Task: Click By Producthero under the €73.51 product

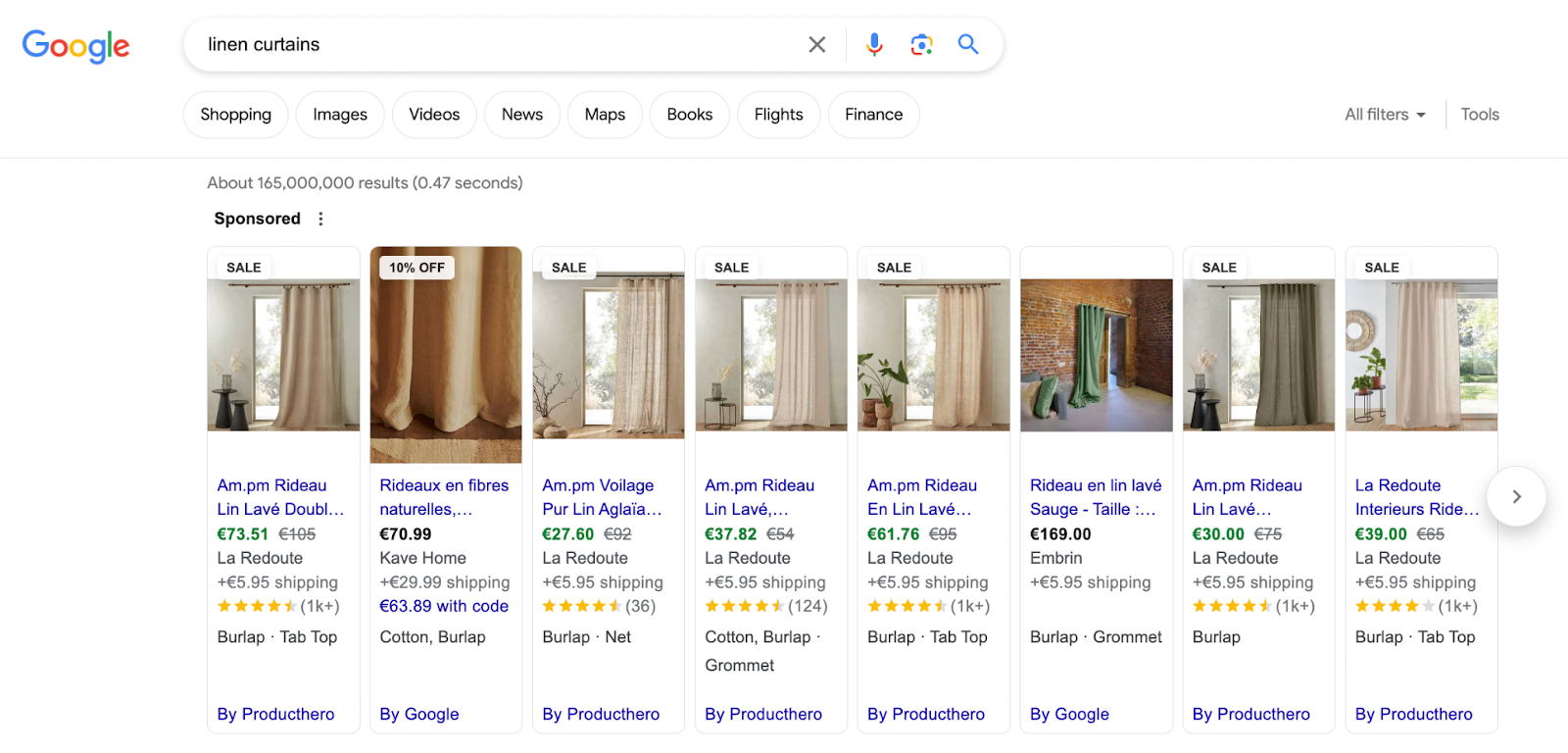Action: coord(275,714)
